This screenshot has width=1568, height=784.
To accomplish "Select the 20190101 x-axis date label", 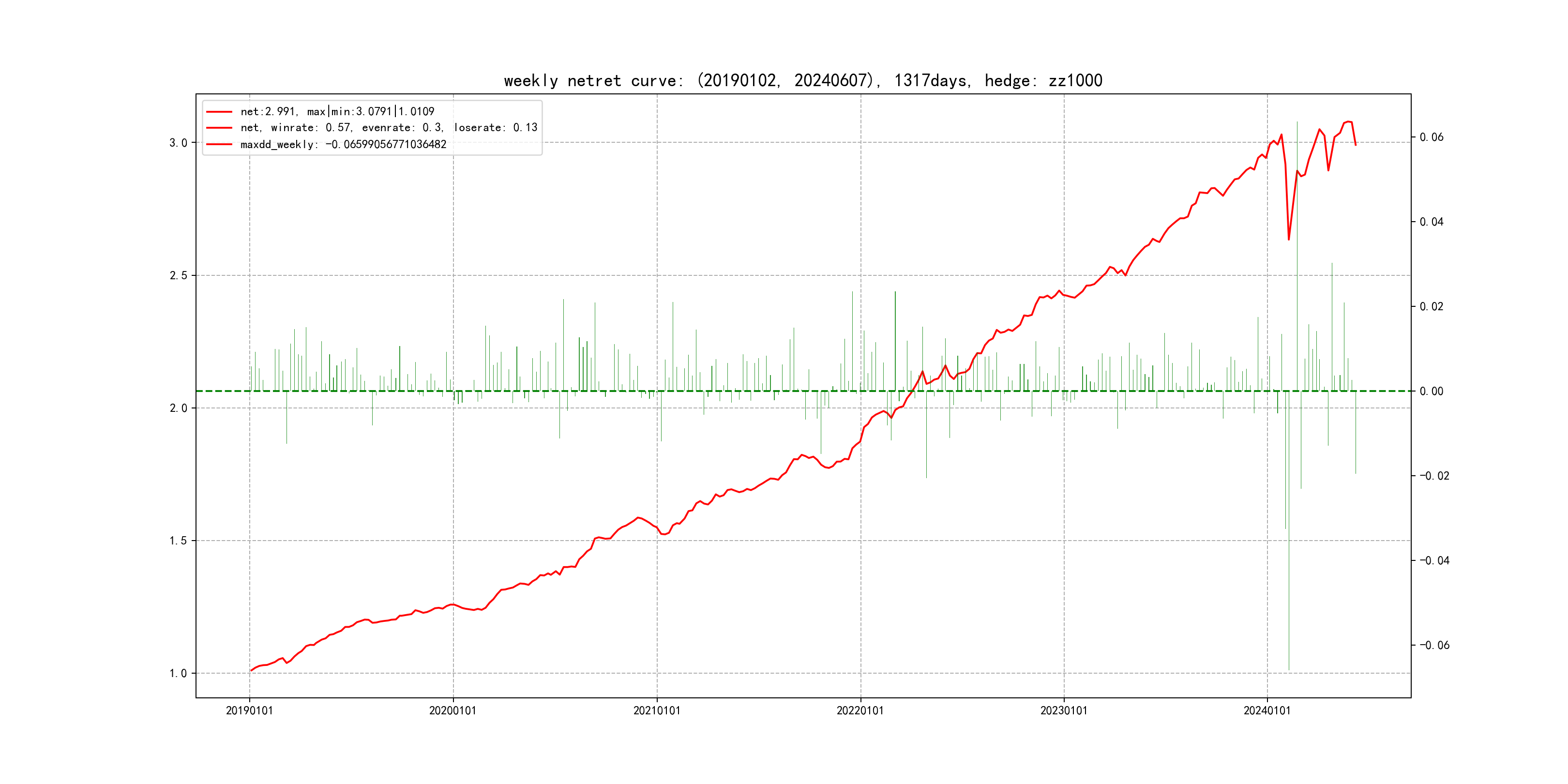I will click(250, 711).
